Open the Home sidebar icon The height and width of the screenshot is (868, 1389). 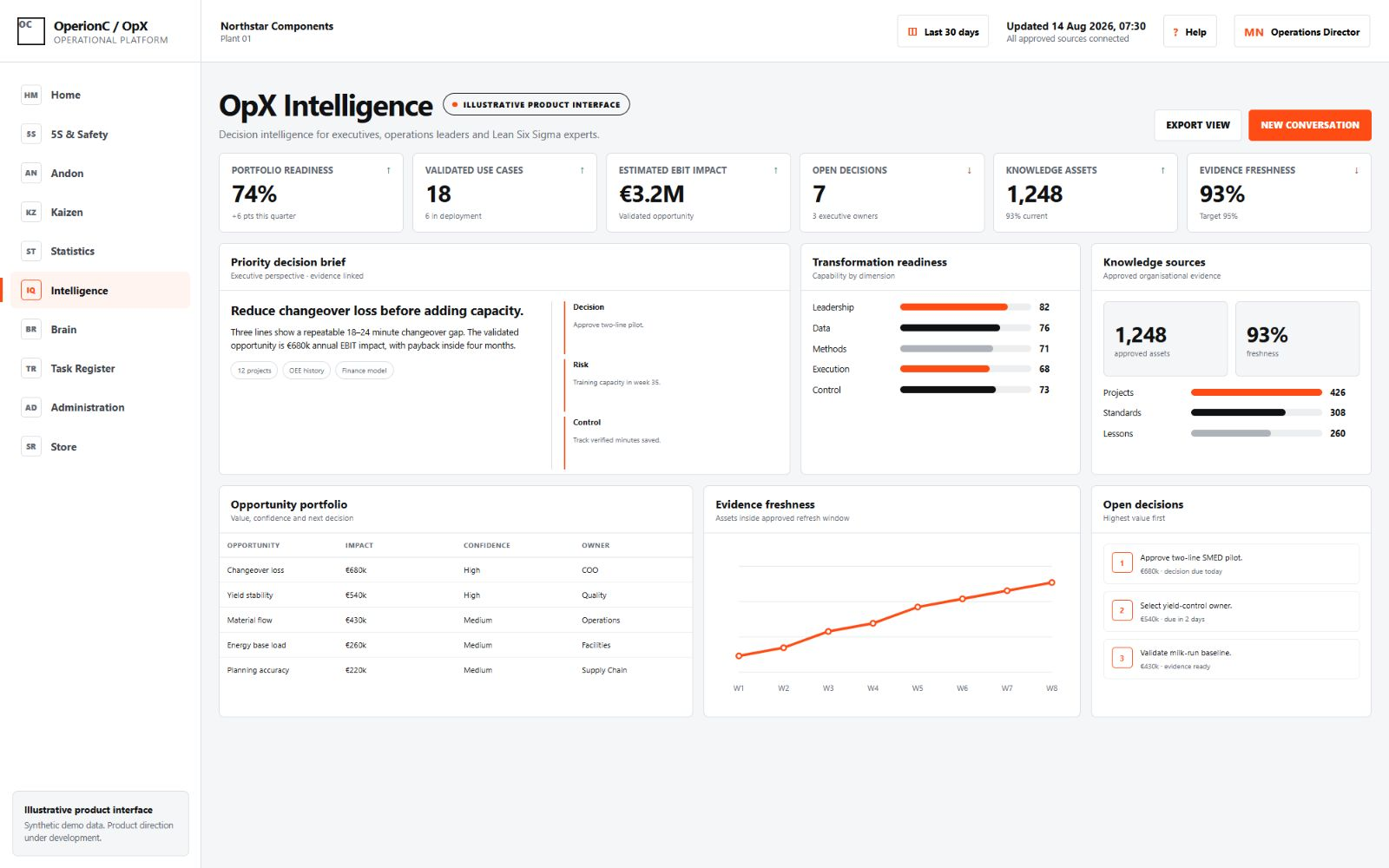point(31,95)
